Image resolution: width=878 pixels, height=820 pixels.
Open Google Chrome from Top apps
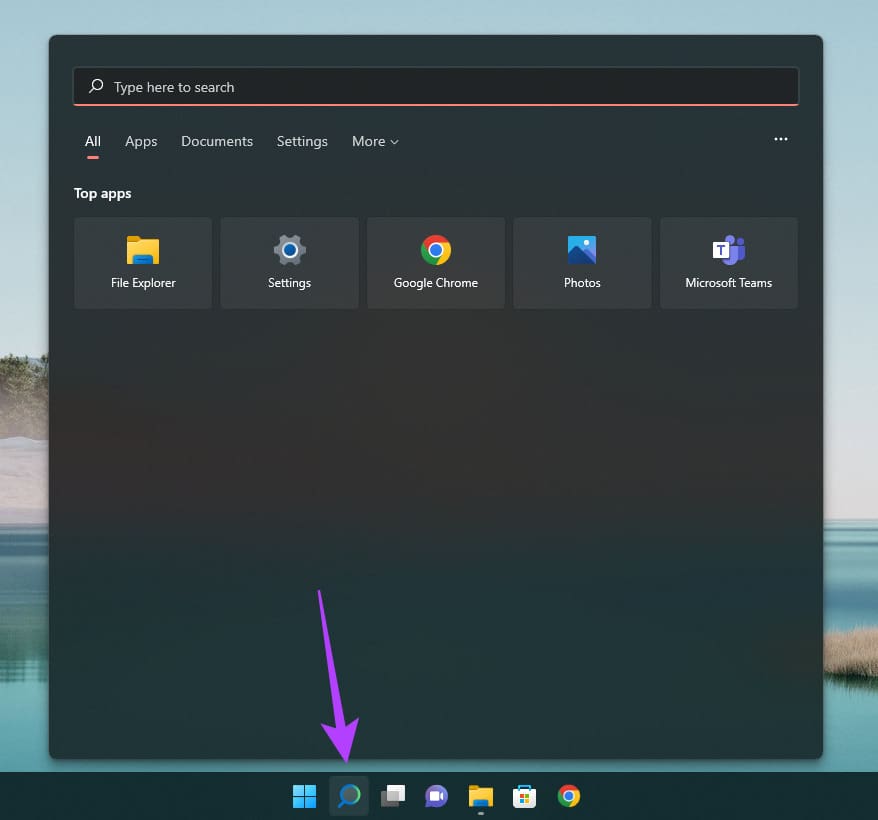(435, 263)
